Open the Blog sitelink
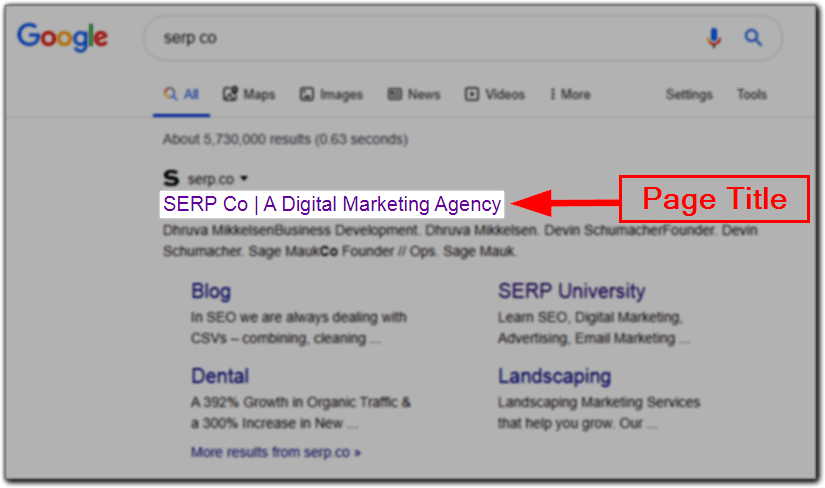Image resolution: width=825 pixels, height=488 pixels. click(x=211, y=291)
